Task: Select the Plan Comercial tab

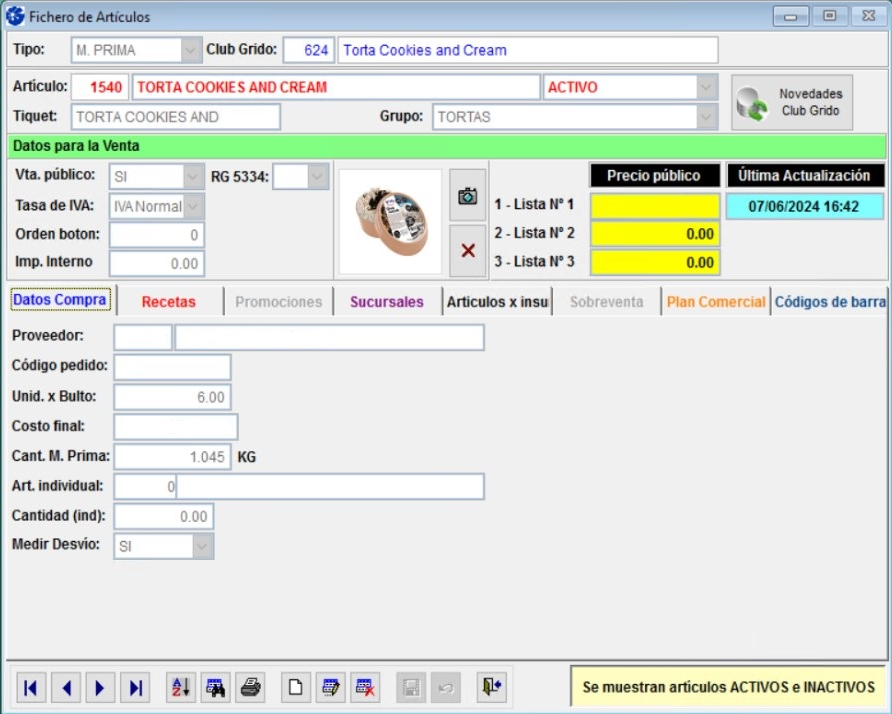Action: pyautogui.click(x=716, y=302)
